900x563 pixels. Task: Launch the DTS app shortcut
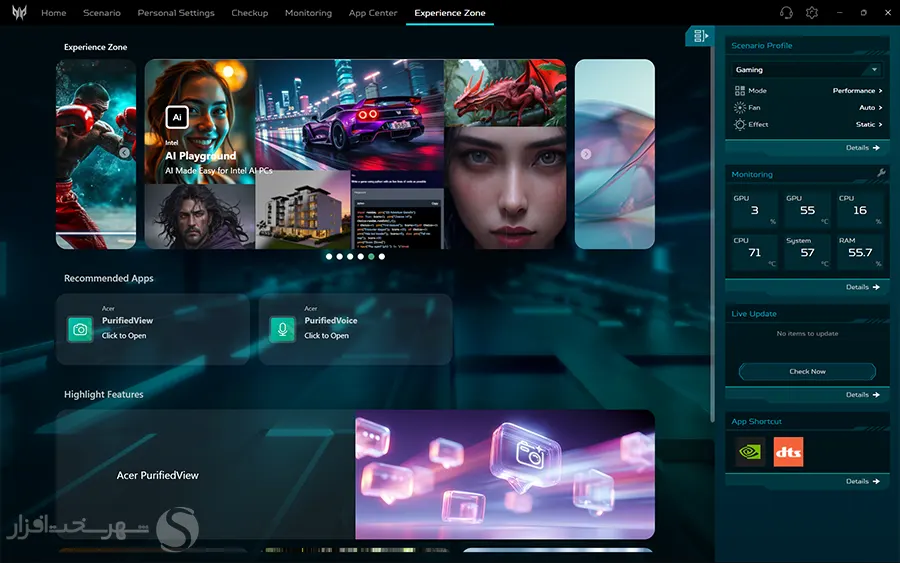788,452
